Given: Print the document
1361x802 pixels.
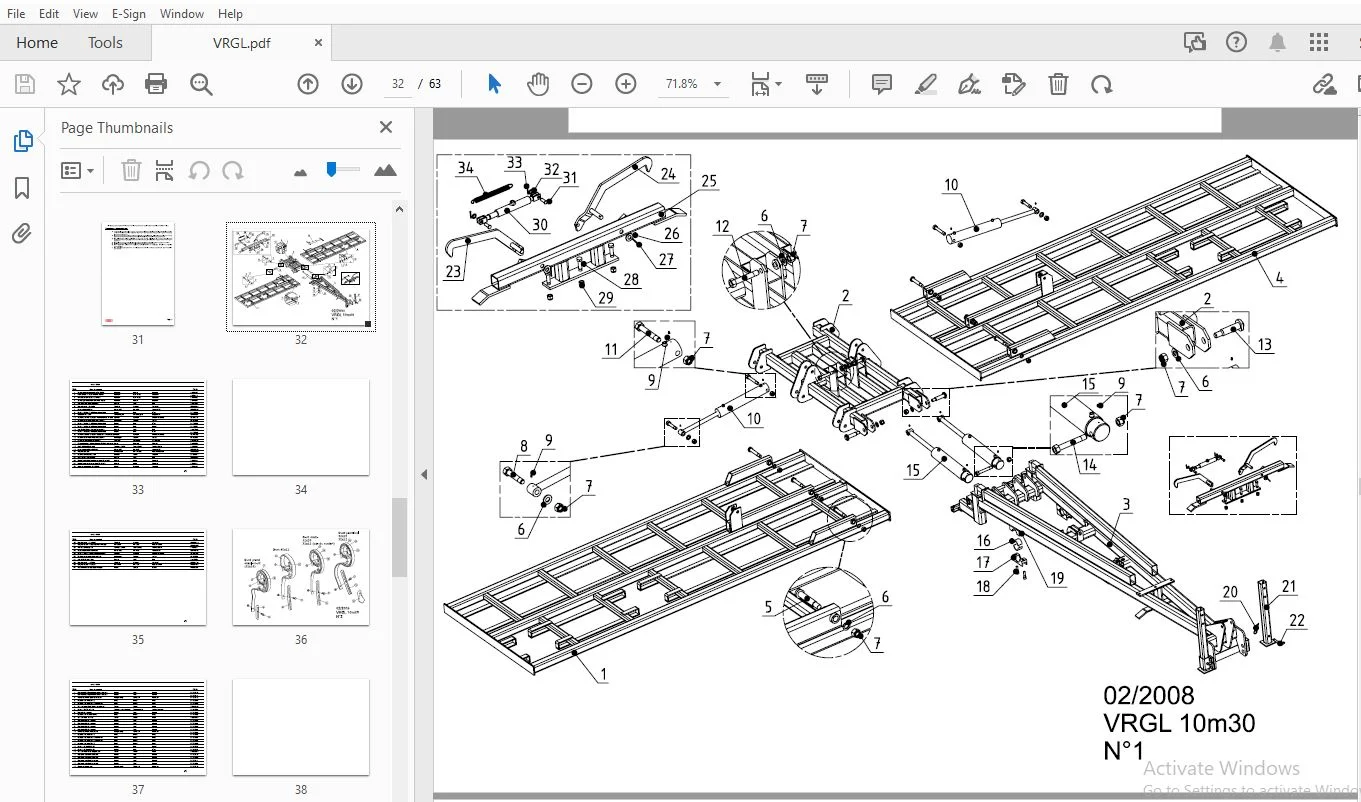Looking at the screenshot, I should pos(156,84).
